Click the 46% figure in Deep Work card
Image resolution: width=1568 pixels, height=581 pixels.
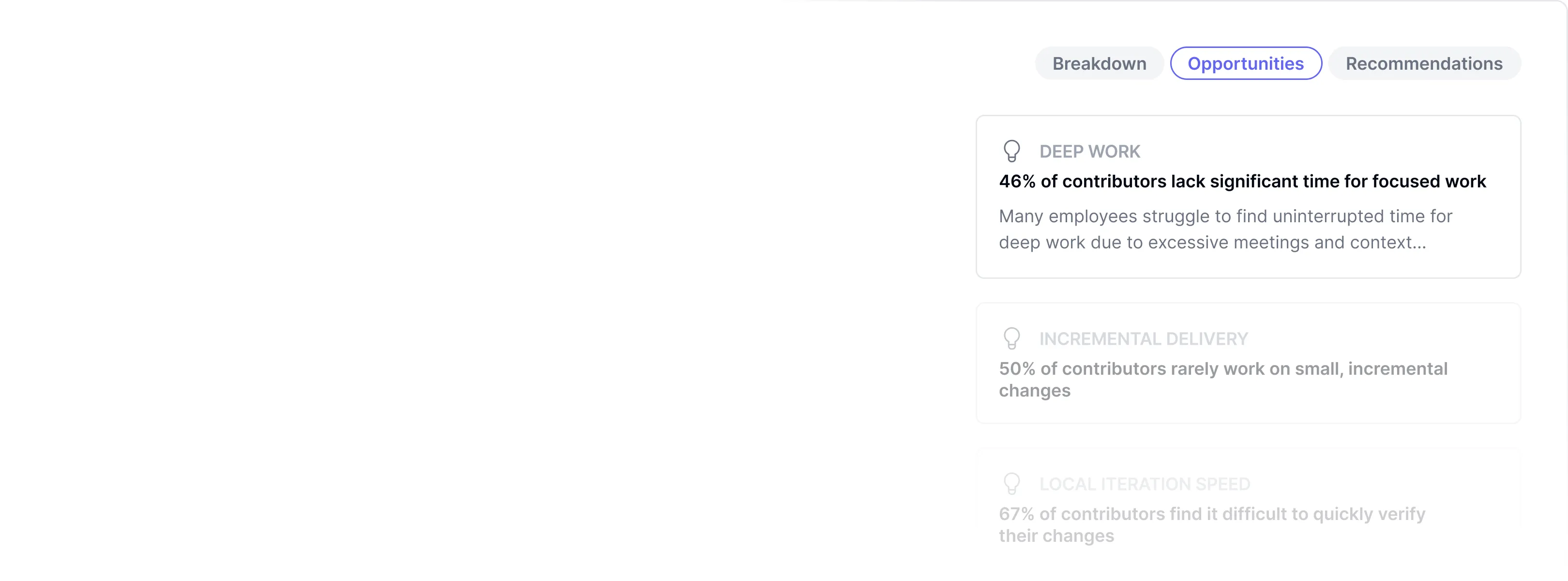coord(1017,182)
